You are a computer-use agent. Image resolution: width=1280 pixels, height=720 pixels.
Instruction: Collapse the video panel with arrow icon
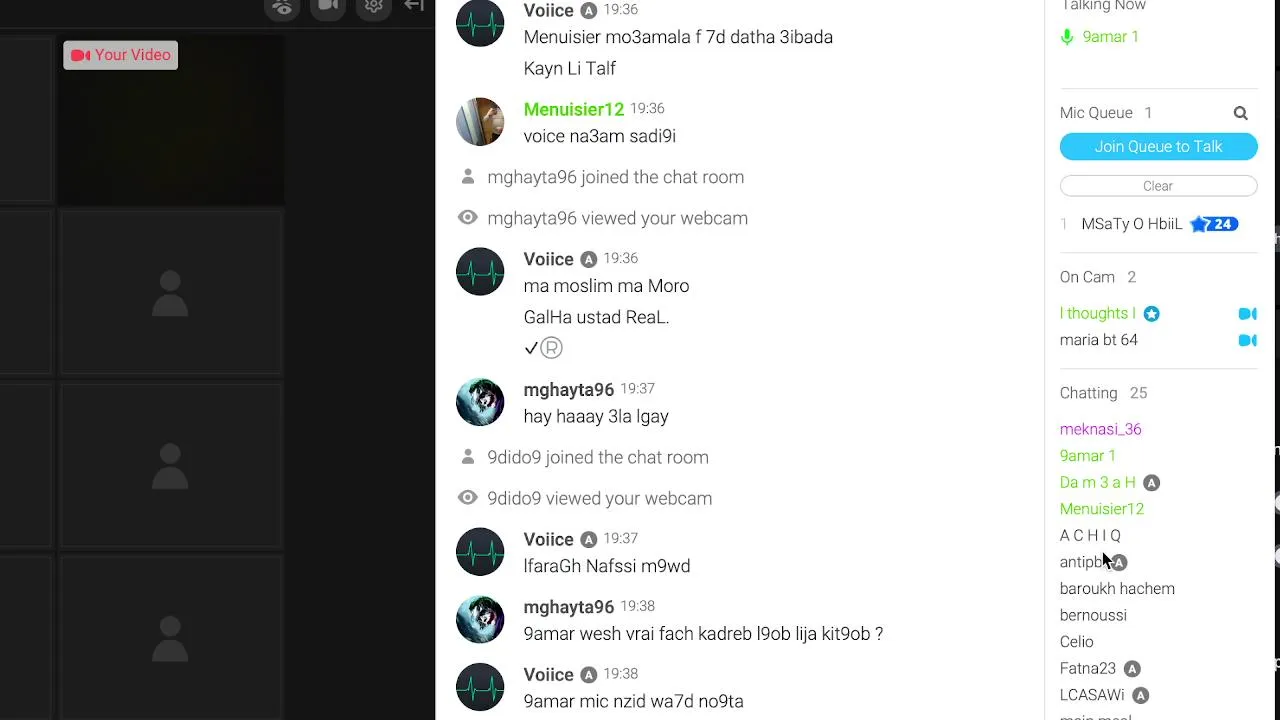(x=414, y=6)
